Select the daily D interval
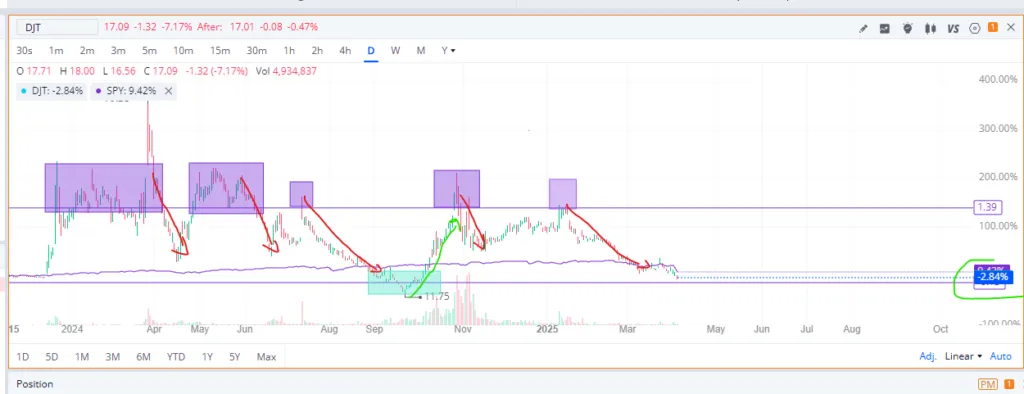This screenshot has width=1024, height=394. pos(371,50)
